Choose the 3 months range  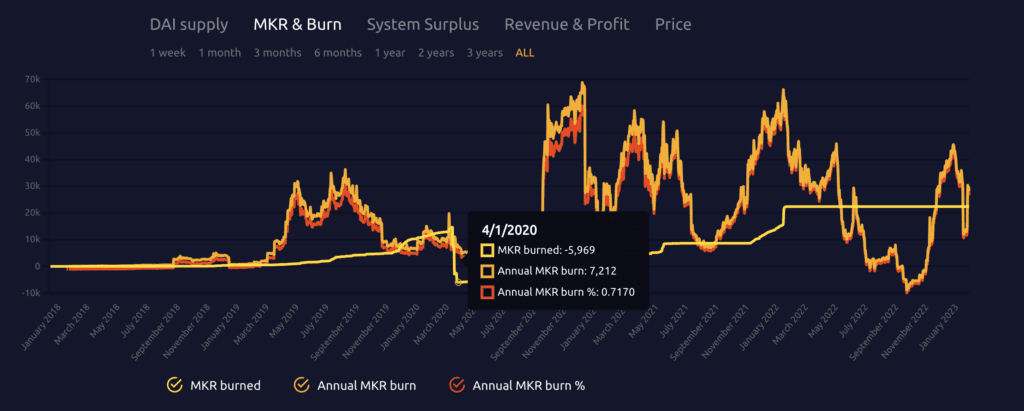278,53
